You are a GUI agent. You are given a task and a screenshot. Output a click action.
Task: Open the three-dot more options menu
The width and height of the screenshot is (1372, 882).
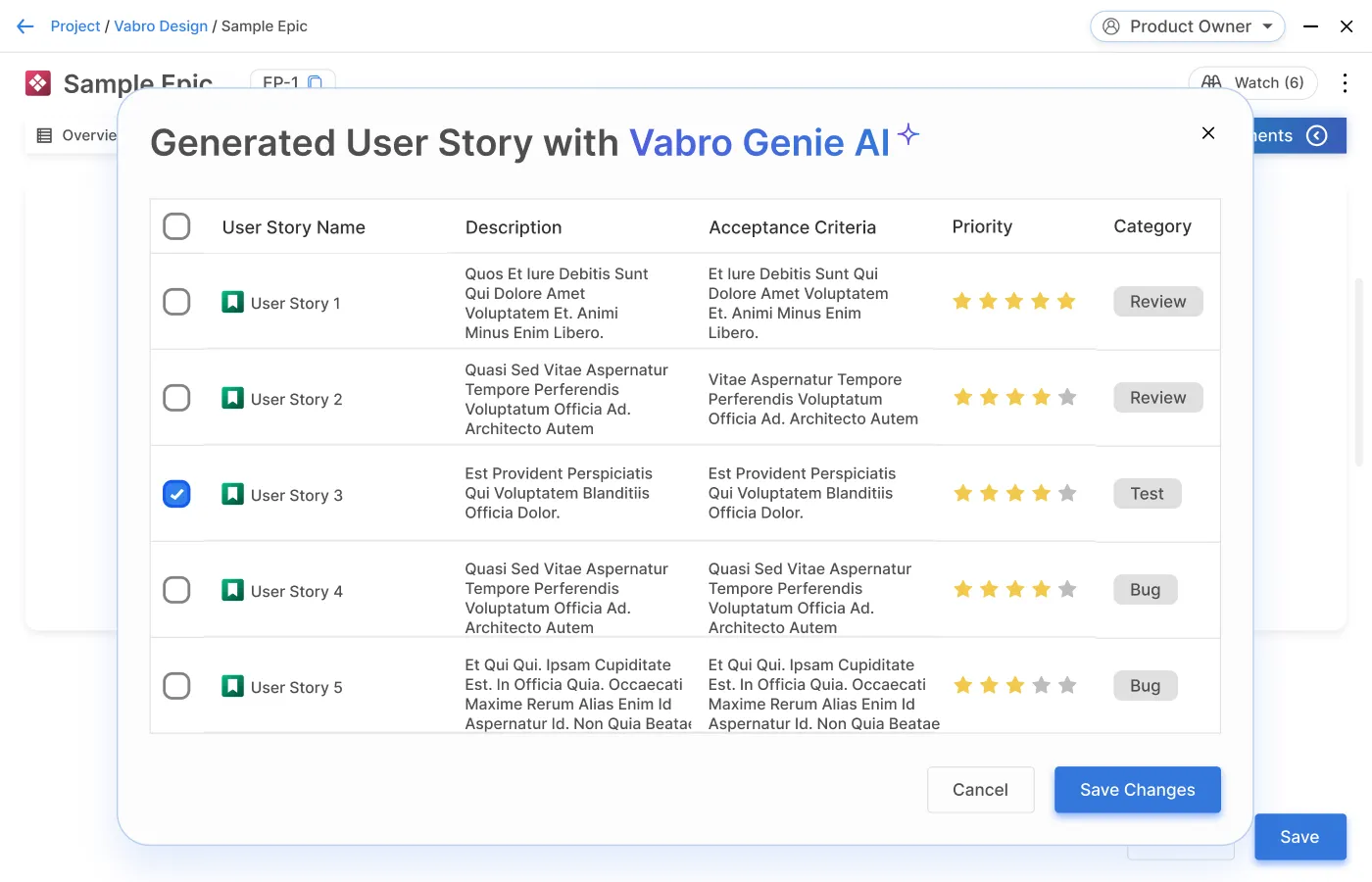tap(1345, 83)
